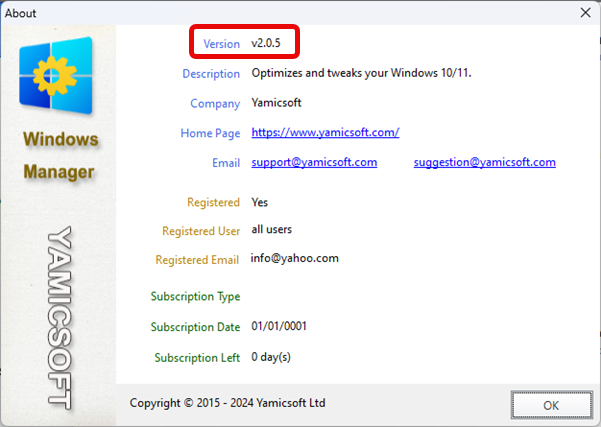Viewport: 601px width, 427px height.
Task: Click the support@yamicsoft.com email link
Action: [x=314, y=163]
